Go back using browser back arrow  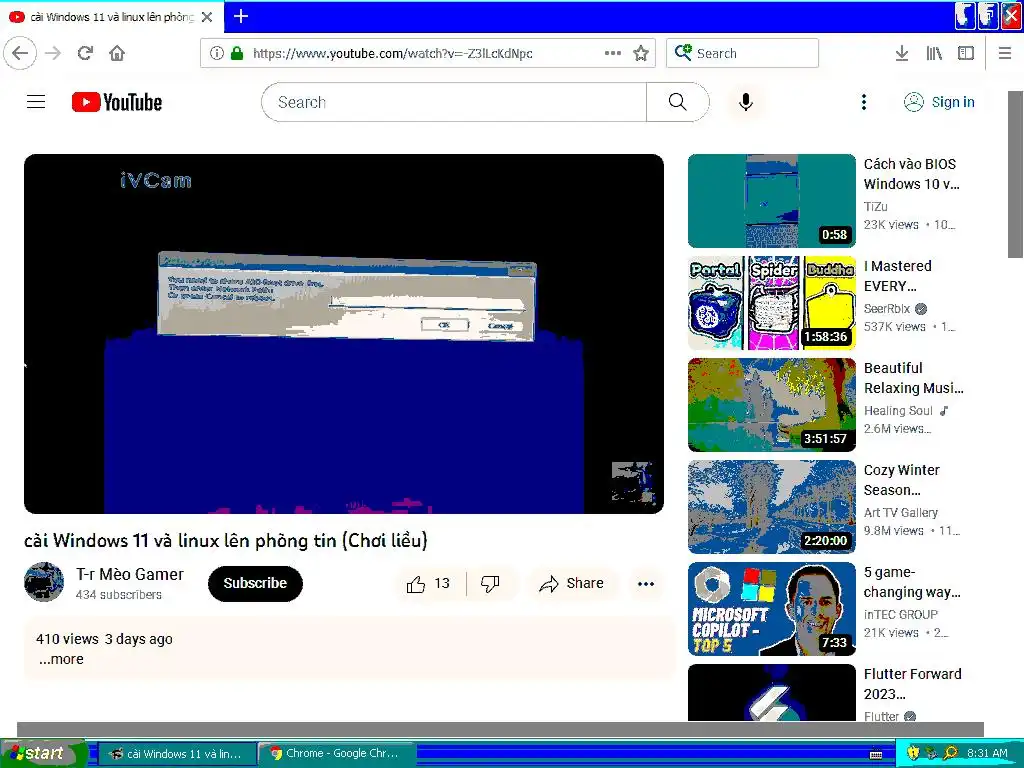pyautogui.click(x=20, y=53)
